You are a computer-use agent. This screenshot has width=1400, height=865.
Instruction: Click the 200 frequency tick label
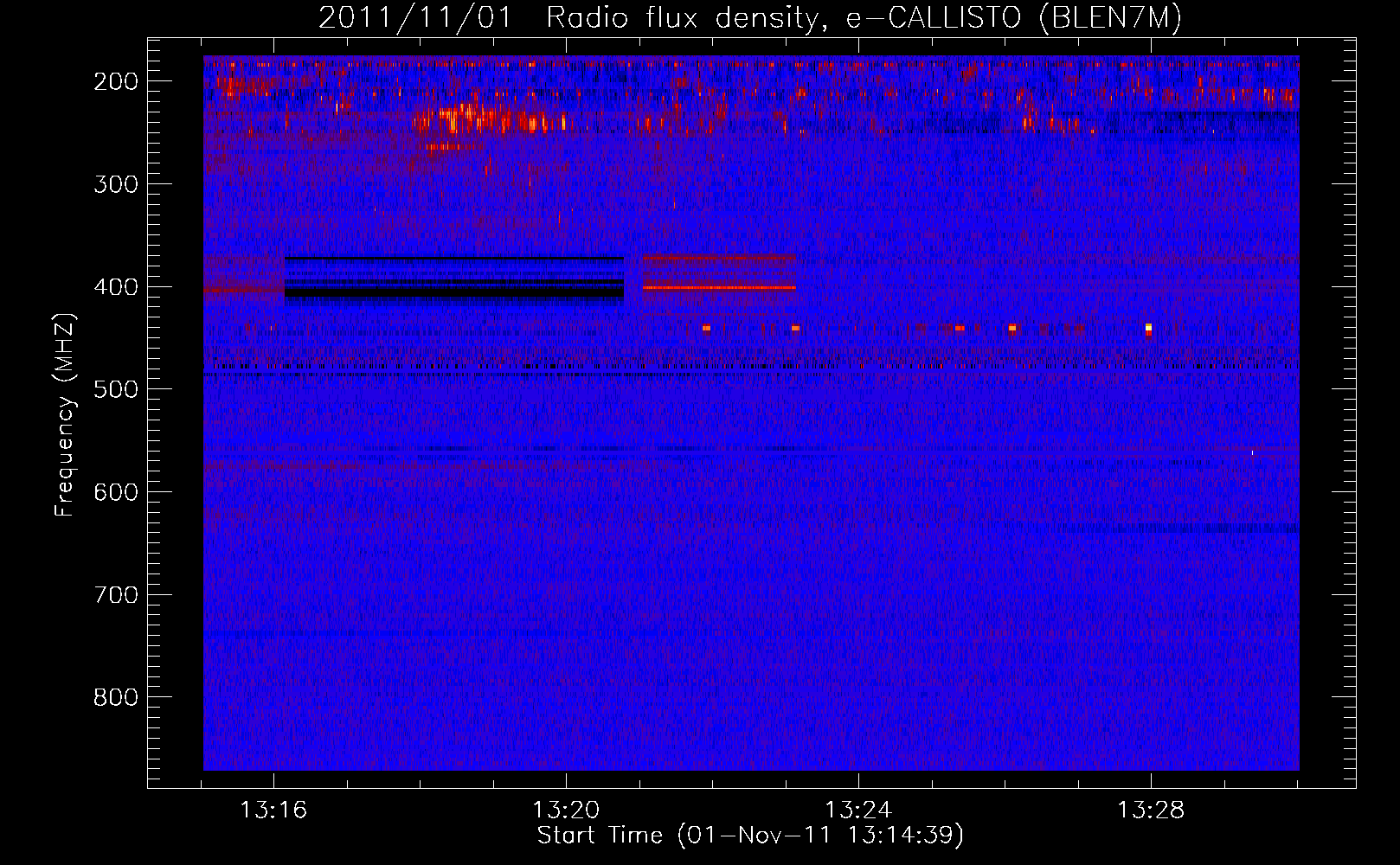coord(116,81)
